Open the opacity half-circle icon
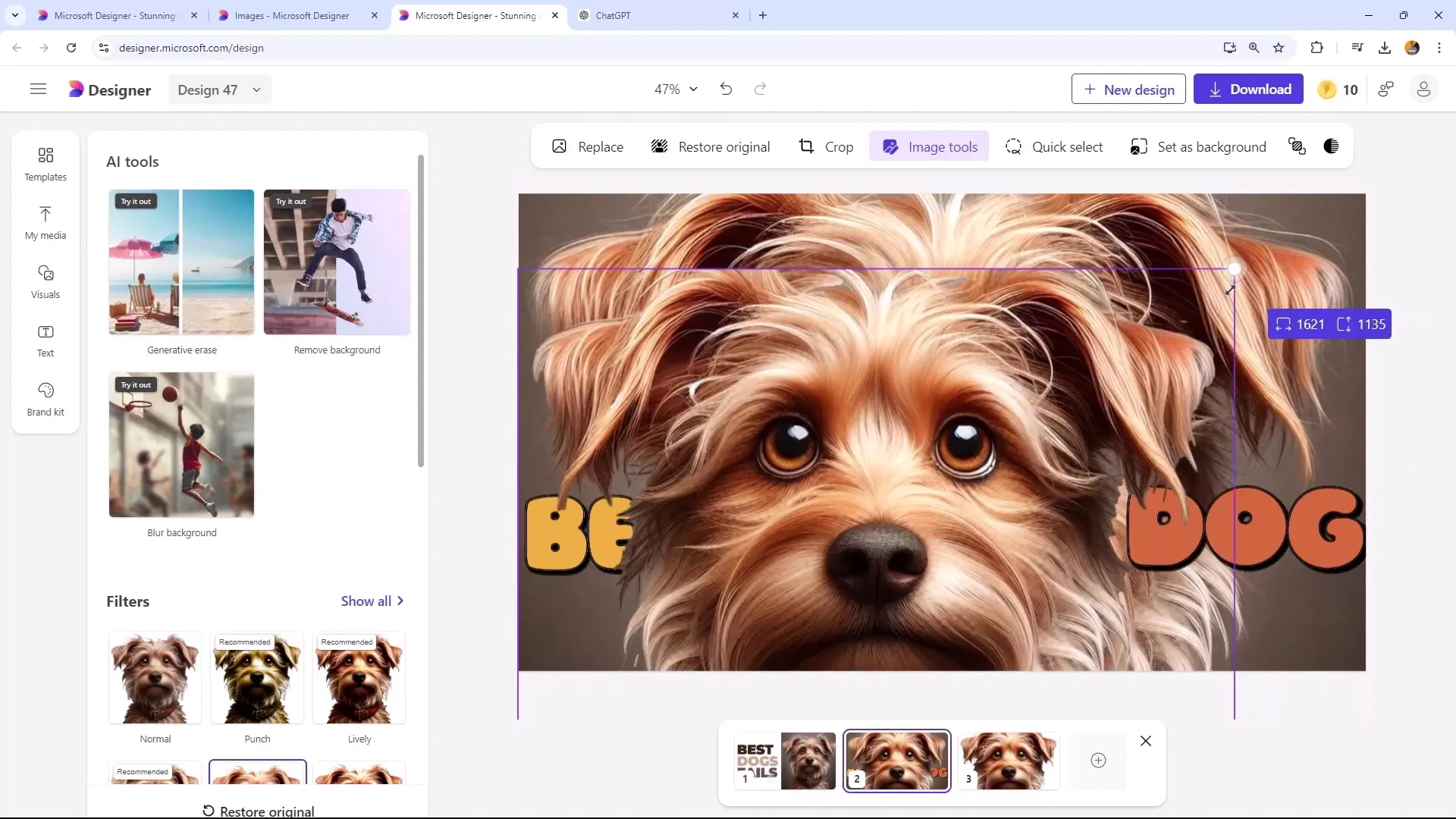 [1331, 146]
